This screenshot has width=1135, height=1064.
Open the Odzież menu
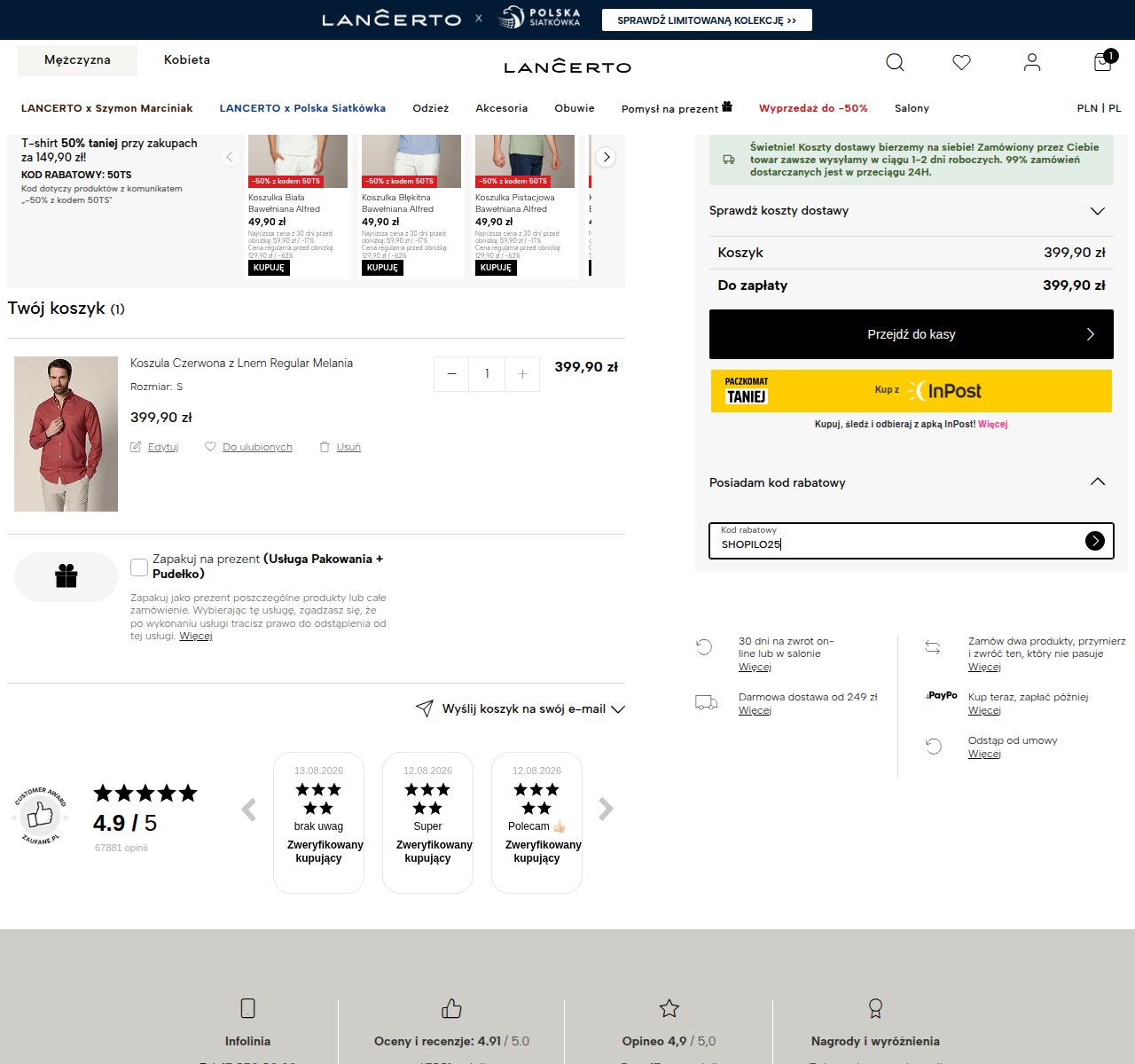click(431, 108)
